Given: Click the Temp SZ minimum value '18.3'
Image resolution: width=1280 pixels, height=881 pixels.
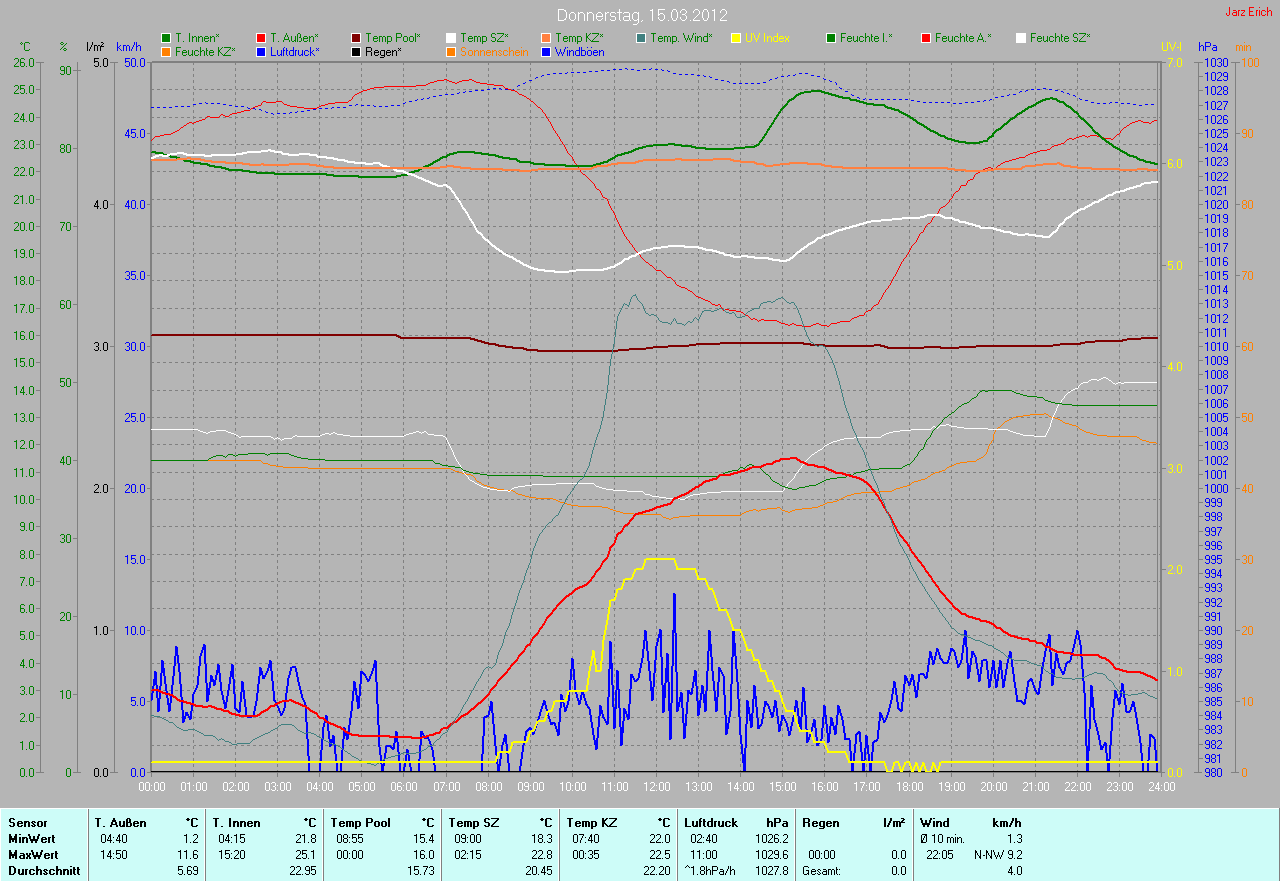Looking at the screenshot, I should [541, 839].
